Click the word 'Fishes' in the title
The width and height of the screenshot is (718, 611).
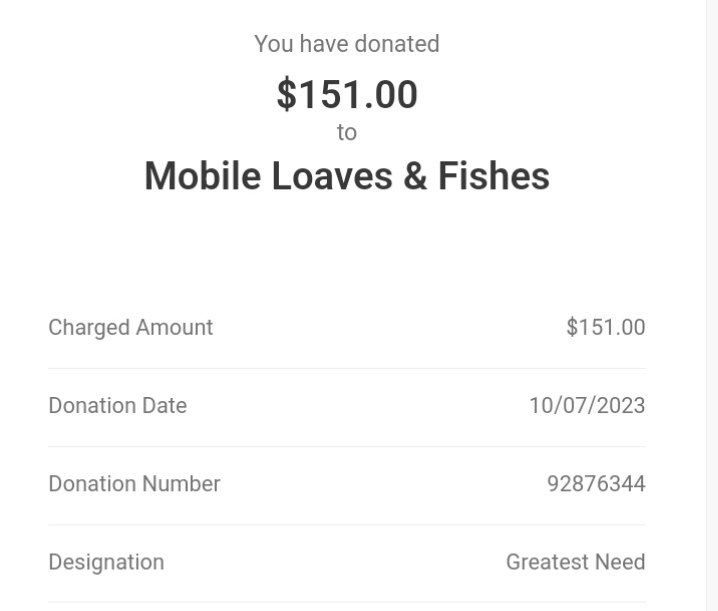click(x=494, y=176)
